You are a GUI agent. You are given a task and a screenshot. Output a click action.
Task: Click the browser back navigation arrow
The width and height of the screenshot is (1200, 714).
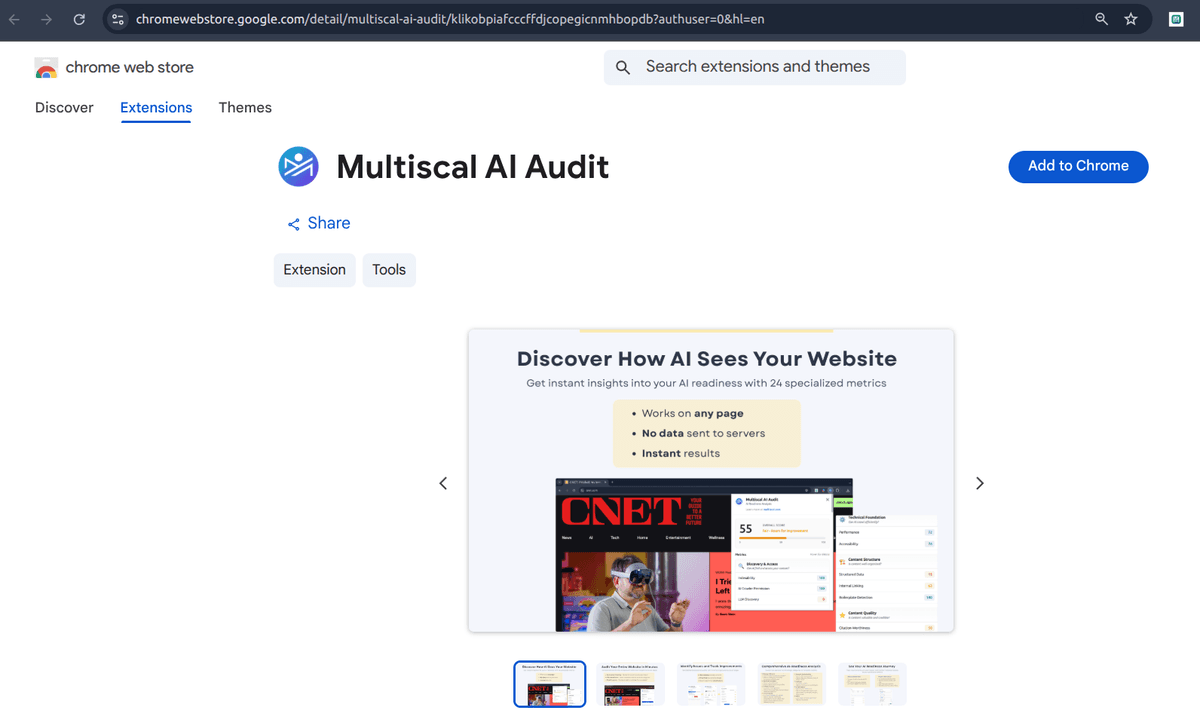[x=16, y=19]
